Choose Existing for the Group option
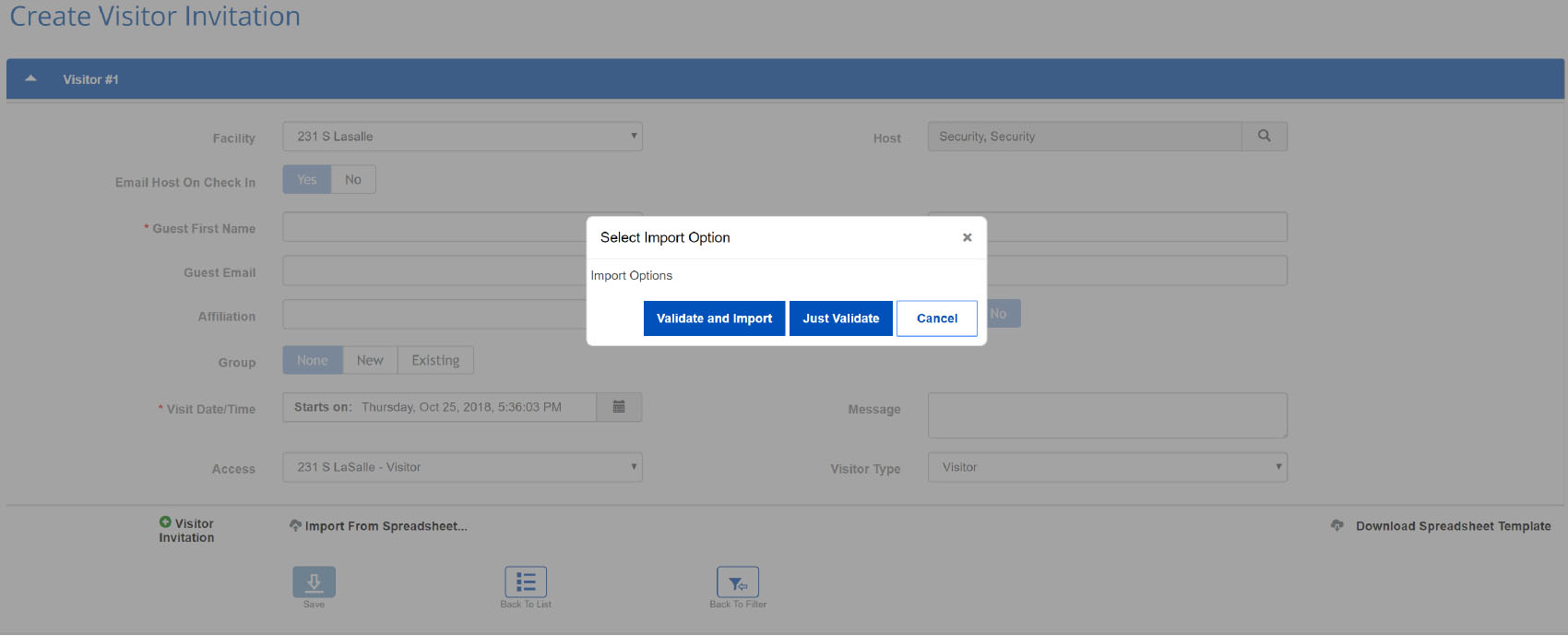The image size is (1568, 636). 435,361
